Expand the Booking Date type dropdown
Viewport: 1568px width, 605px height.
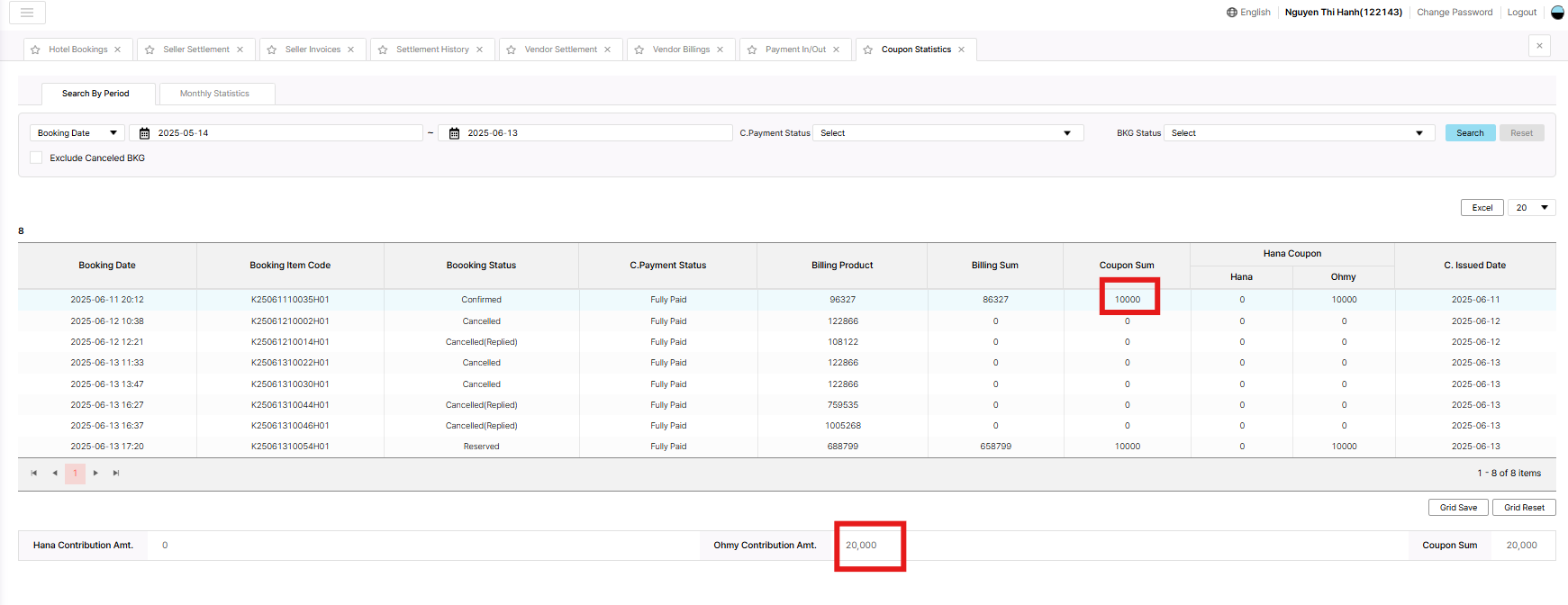click(x=77, y=133)
